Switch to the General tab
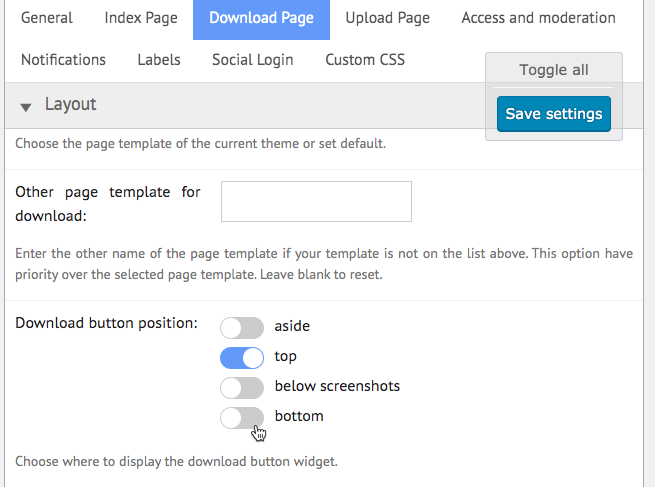The width and height of the screenshot is (655, 487). (x=47, y=18)
